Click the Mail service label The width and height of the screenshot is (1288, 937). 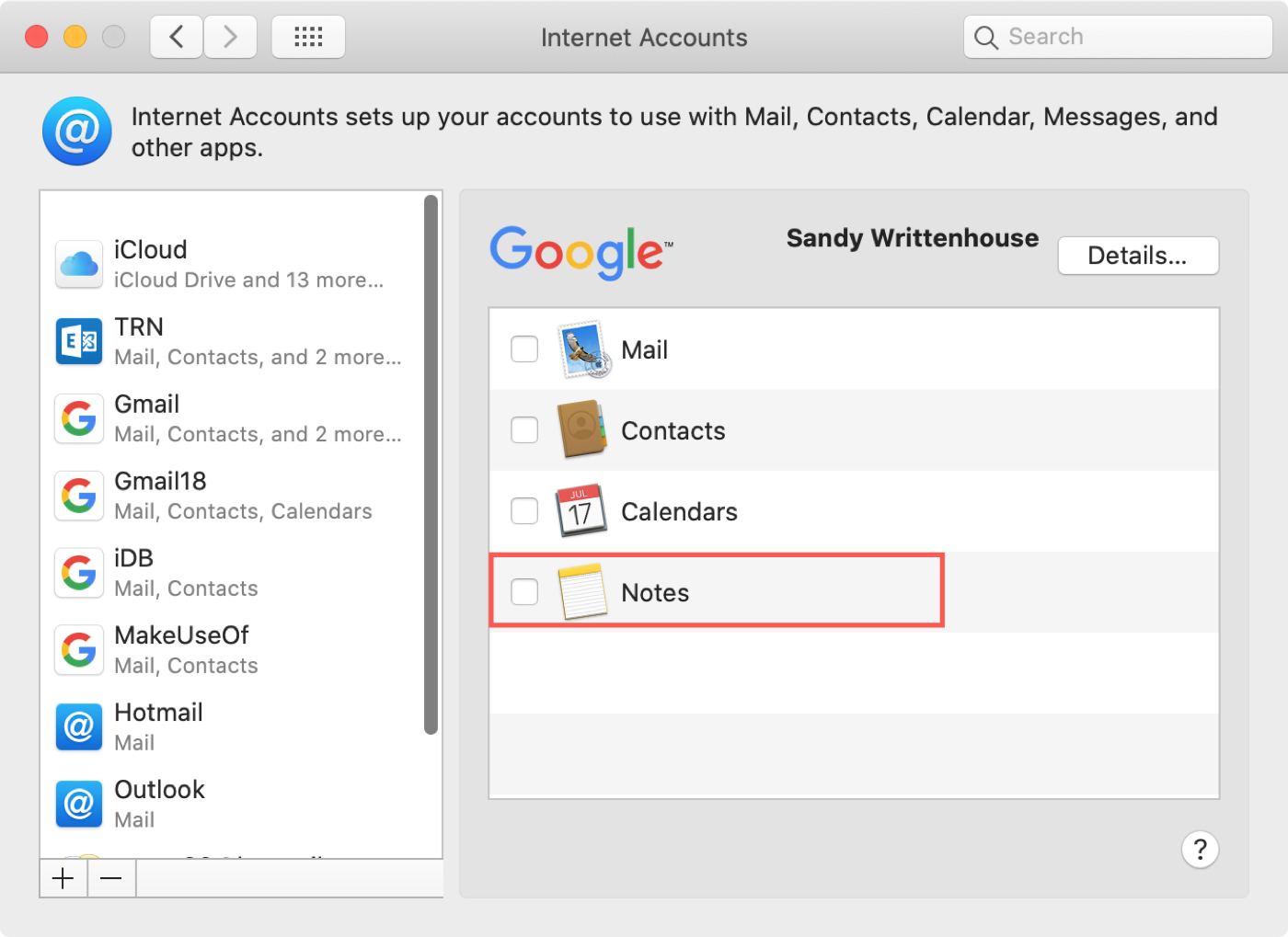click(645, 350)
